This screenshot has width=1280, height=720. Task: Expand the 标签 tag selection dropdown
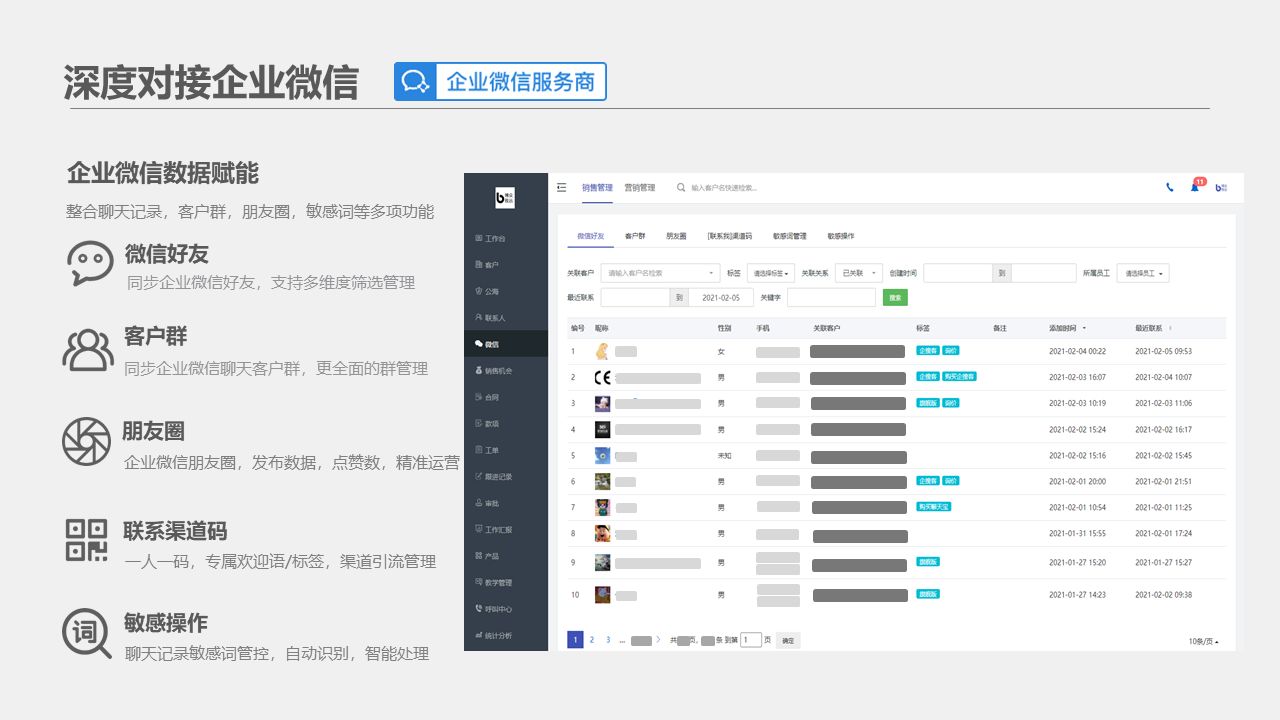770,273
